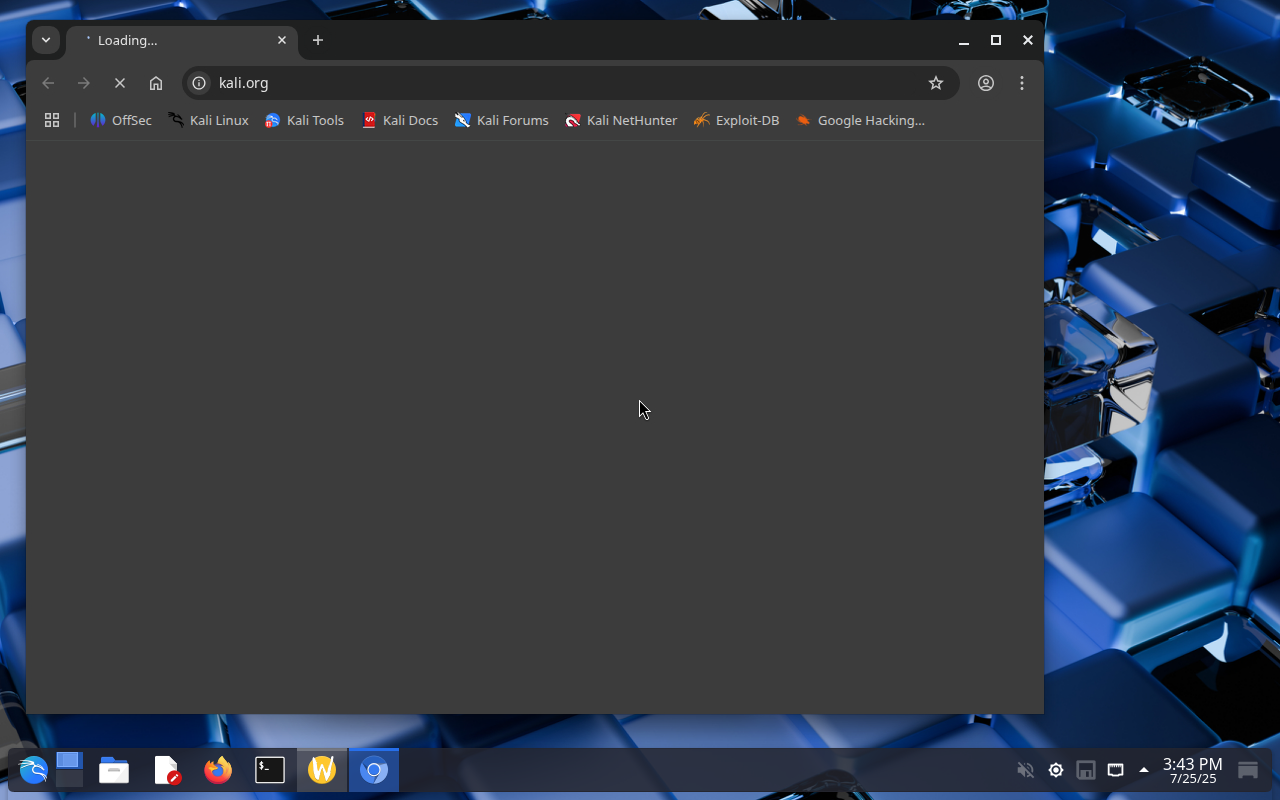Screen dimensions: 1280x800
Task: Open the browser home page
Action: [156, 83]
